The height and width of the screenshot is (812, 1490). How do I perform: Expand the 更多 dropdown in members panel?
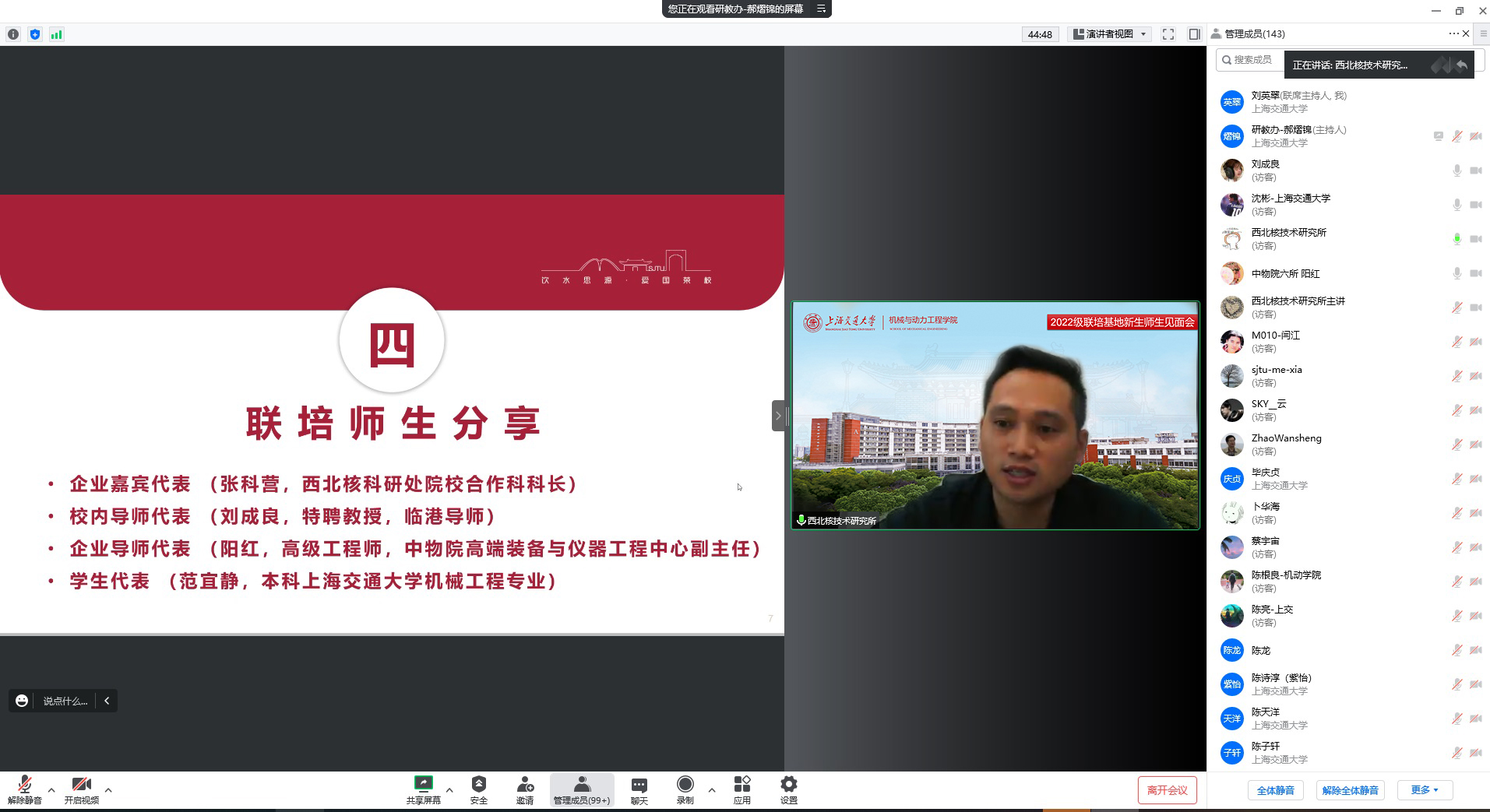pyautogui.click(x=1425, y=790)
